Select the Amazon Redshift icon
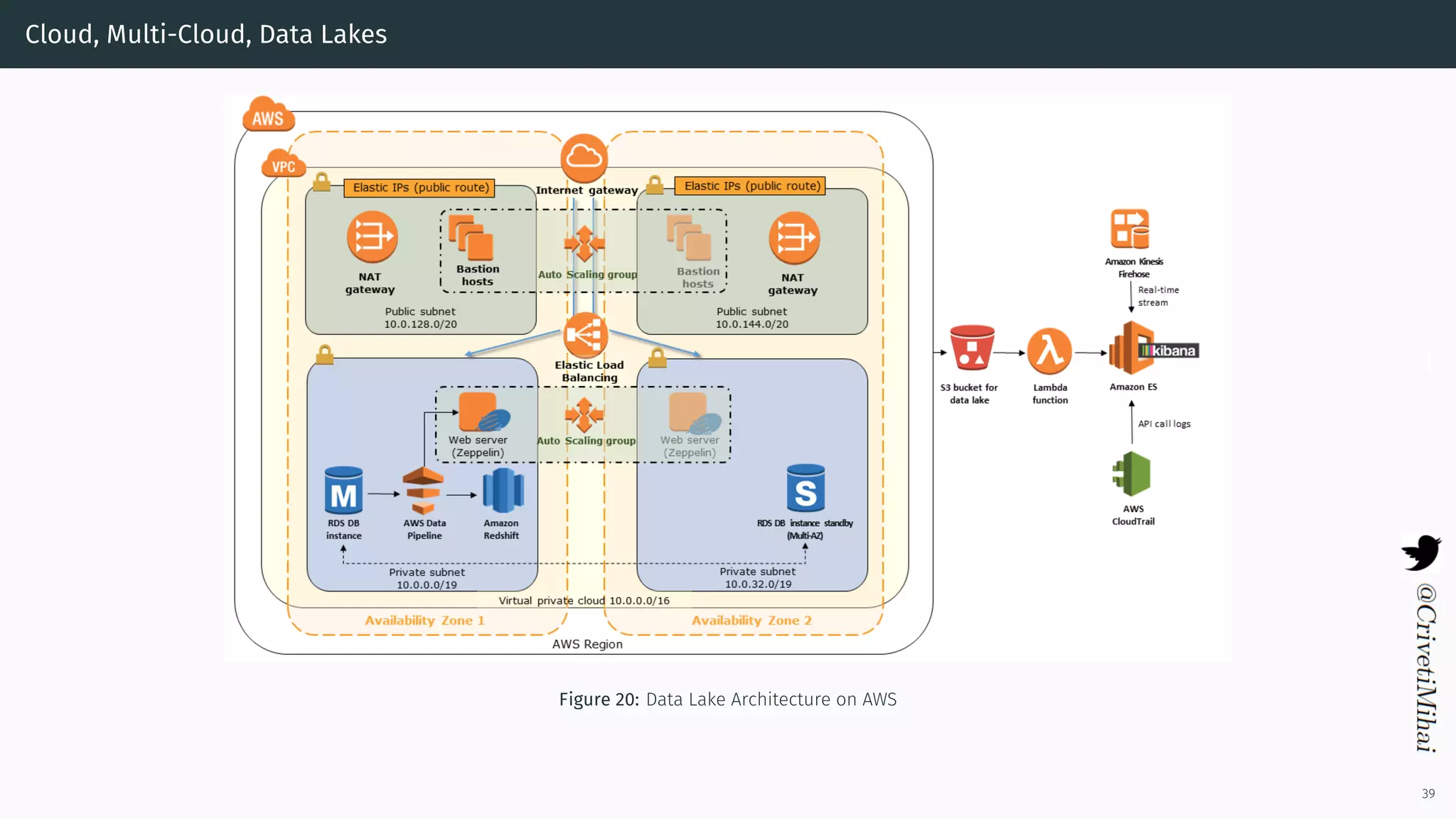 click(503, 491)
